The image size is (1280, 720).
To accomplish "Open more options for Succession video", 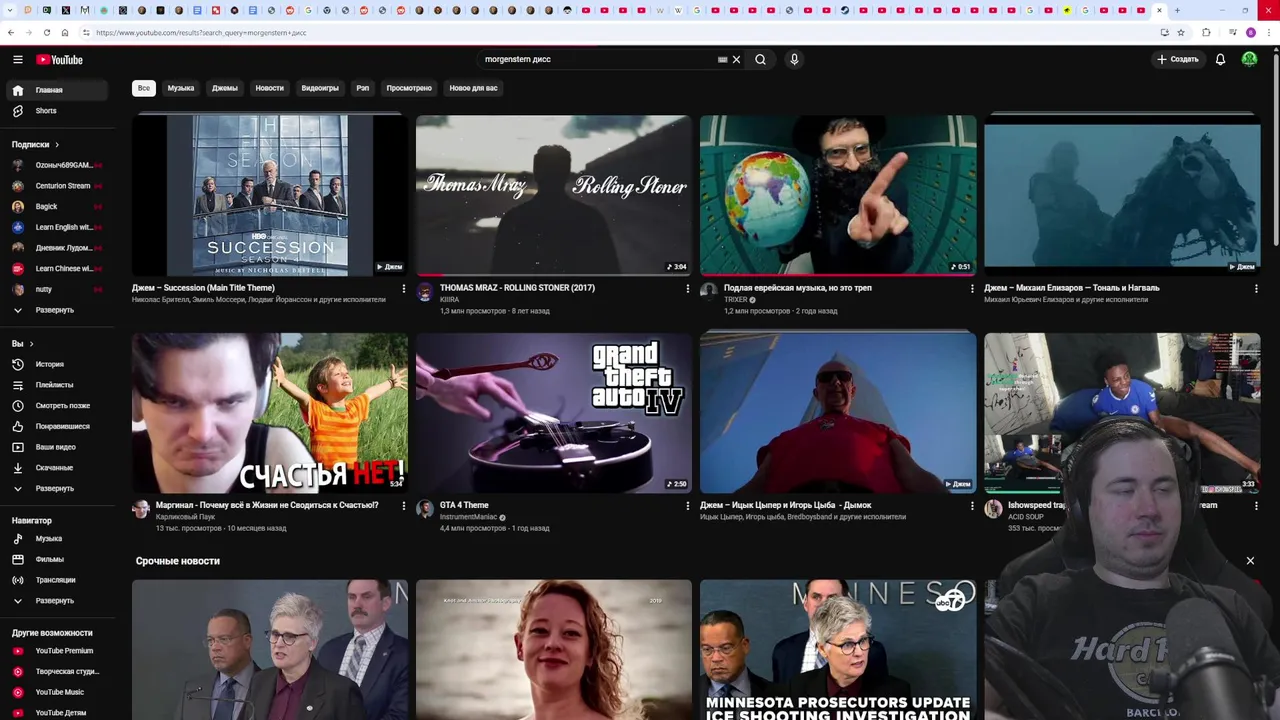I will [403, 289].
